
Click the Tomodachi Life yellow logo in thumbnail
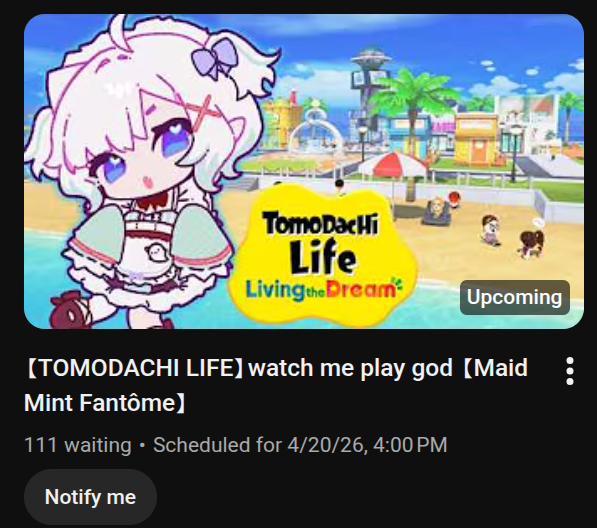point(323,255)
